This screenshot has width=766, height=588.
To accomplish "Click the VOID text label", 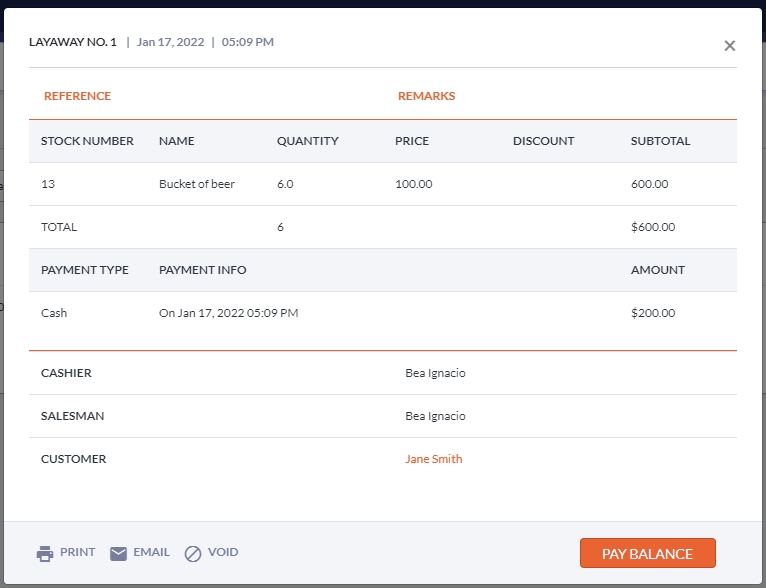I will (x=223, y=552).
